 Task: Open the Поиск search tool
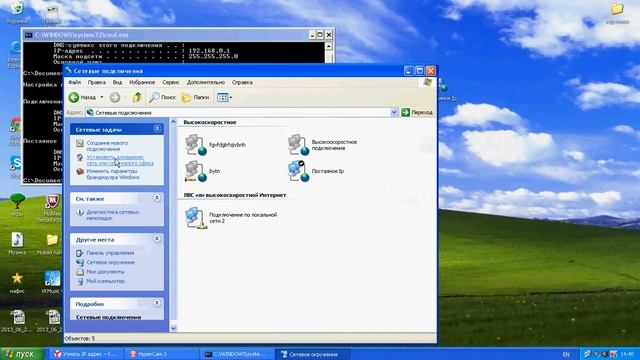tap(162, 97)
